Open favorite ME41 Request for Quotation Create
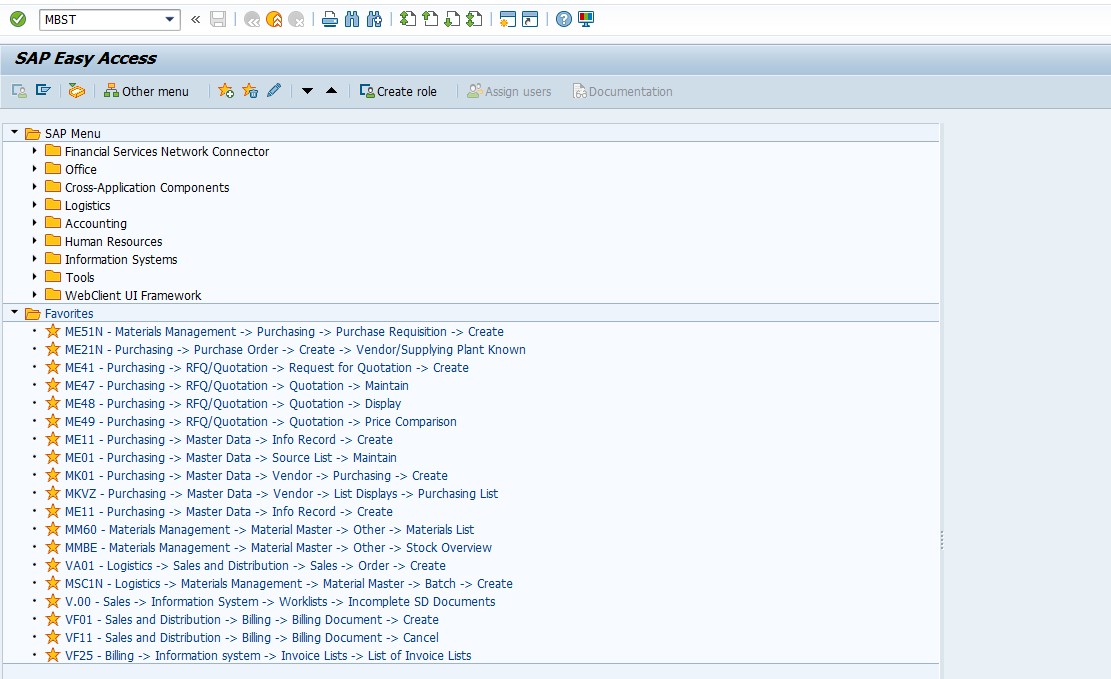Viewport: 1111px width, 679px height. 266,368
